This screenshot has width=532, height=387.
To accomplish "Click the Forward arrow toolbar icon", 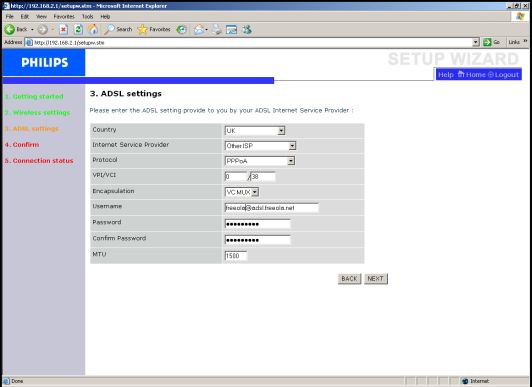I will tap(42, 30).
